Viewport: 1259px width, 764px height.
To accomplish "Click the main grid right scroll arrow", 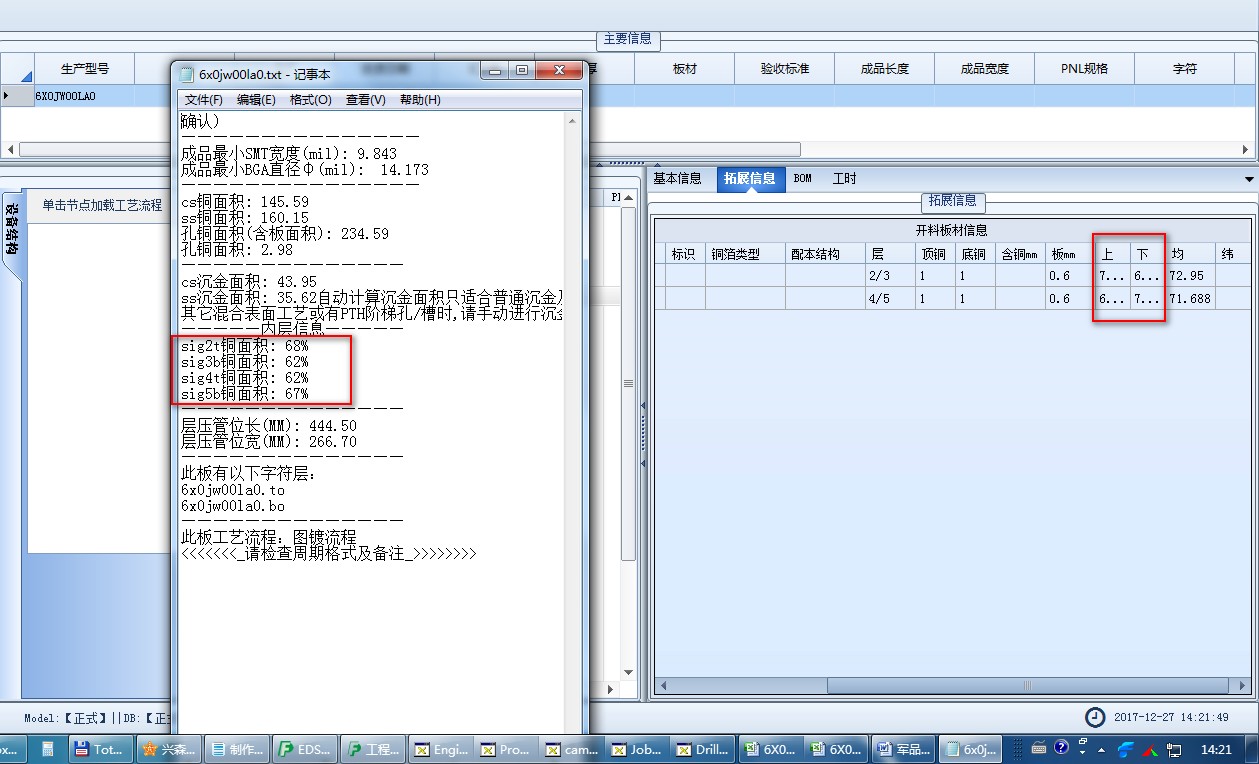I will pyautogui.click(x=1247, y=150).
